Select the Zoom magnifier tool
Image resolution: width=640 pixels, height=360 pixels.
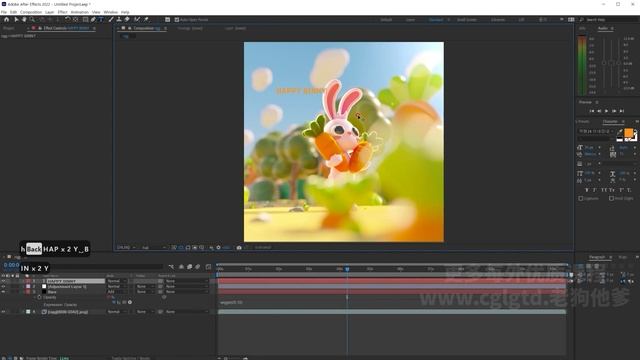coord(32,19)
